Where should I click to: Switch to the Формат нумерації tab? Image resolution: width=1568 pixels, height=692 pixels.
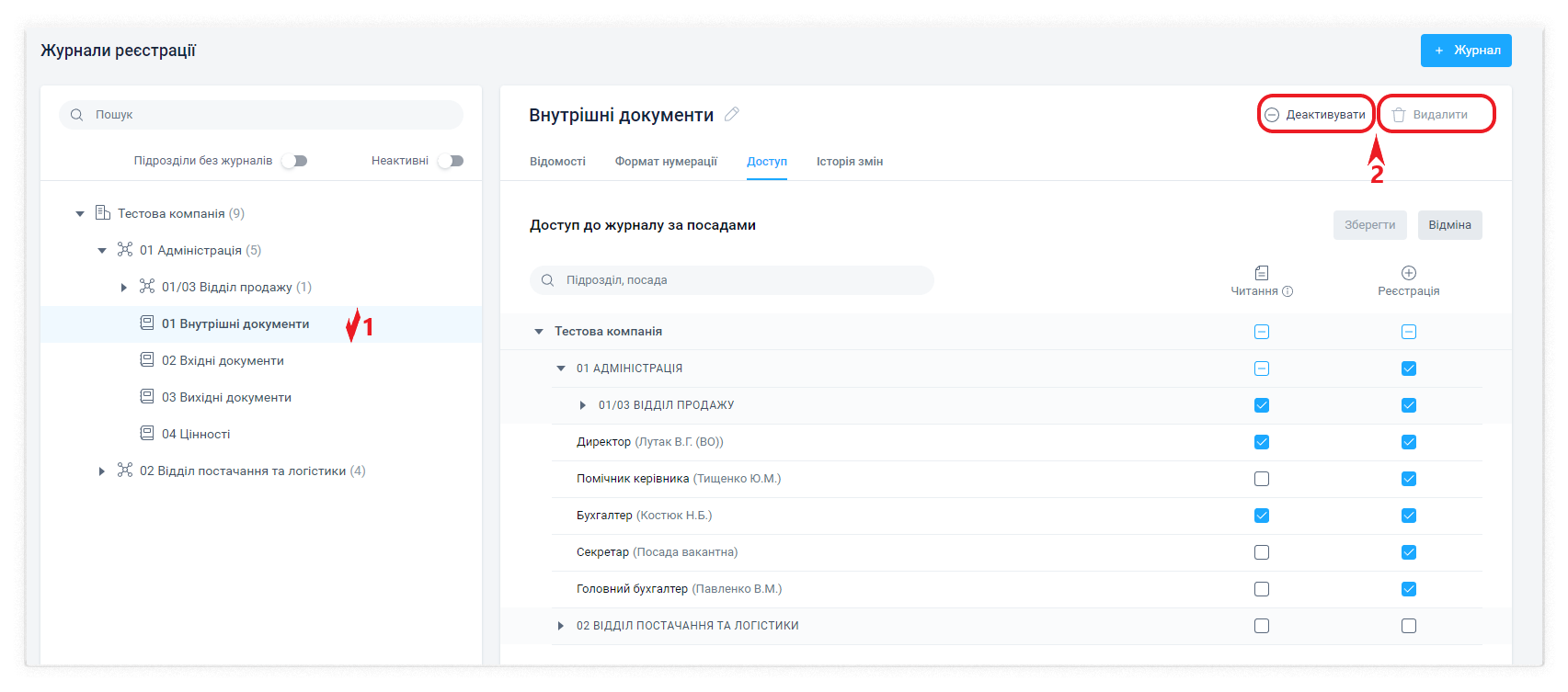(666, 162)
